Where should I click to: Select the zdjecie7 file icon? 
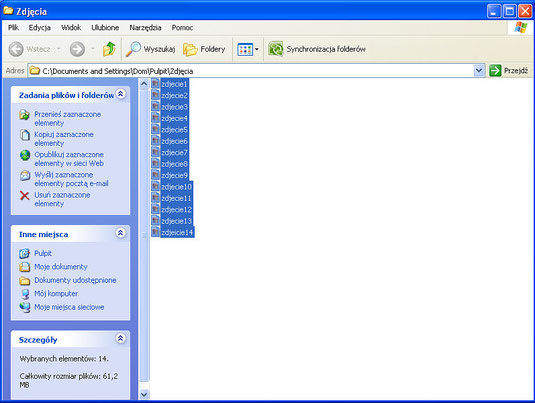(x=155, y=152)
